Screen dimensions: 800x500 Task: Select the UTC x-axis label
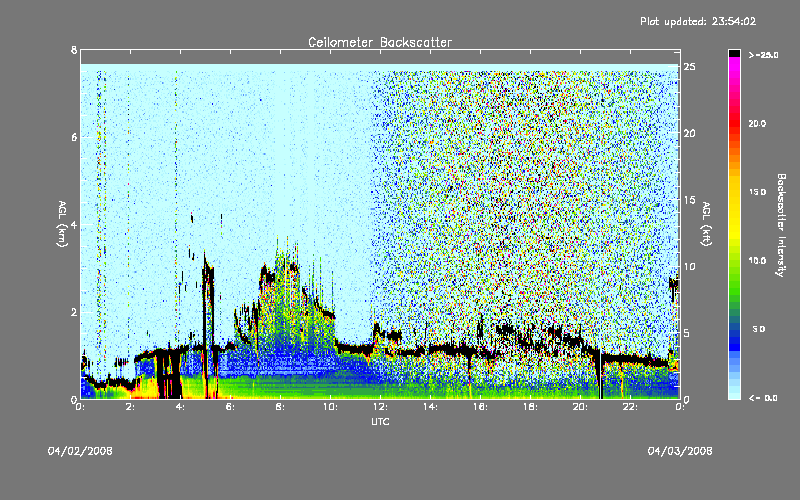click(380, 421)
